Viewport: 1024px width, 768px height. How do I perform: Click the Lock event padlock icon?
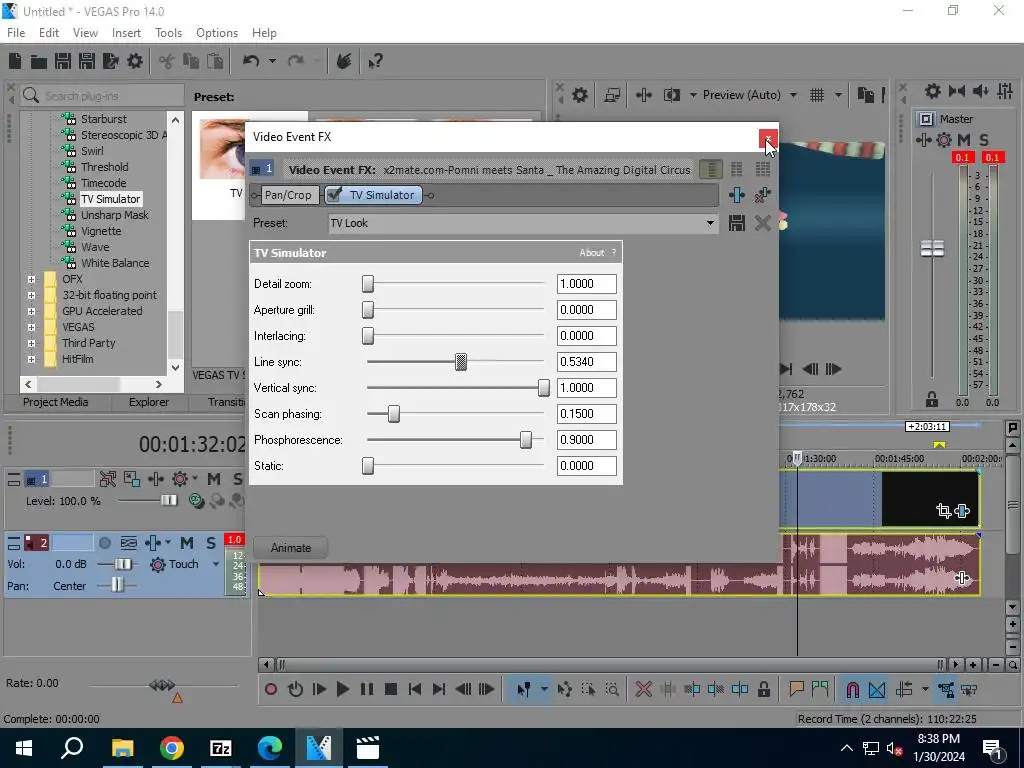[763, 689]
